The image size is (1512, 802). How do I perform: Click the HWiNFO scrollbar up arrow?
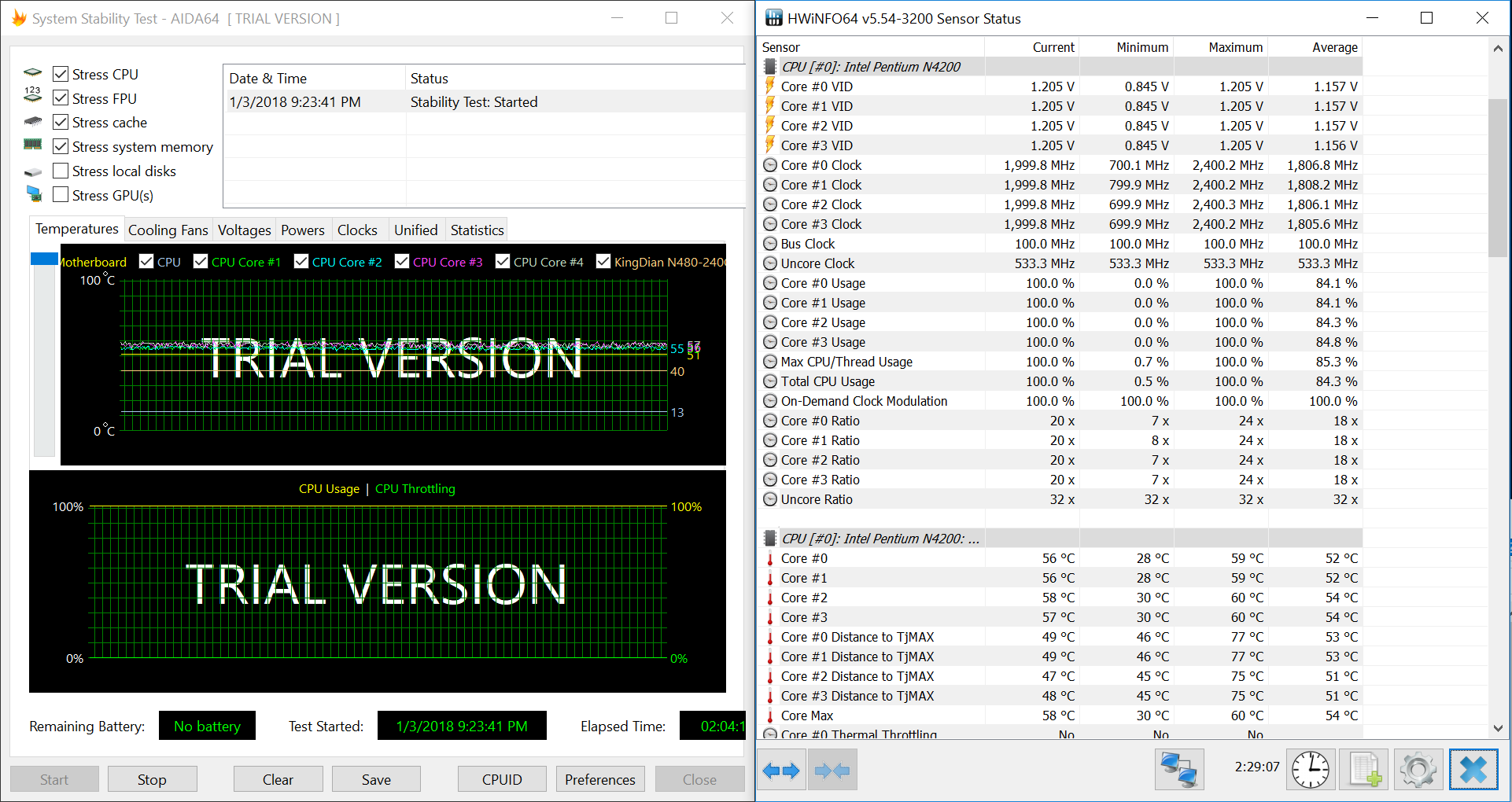1498,48
